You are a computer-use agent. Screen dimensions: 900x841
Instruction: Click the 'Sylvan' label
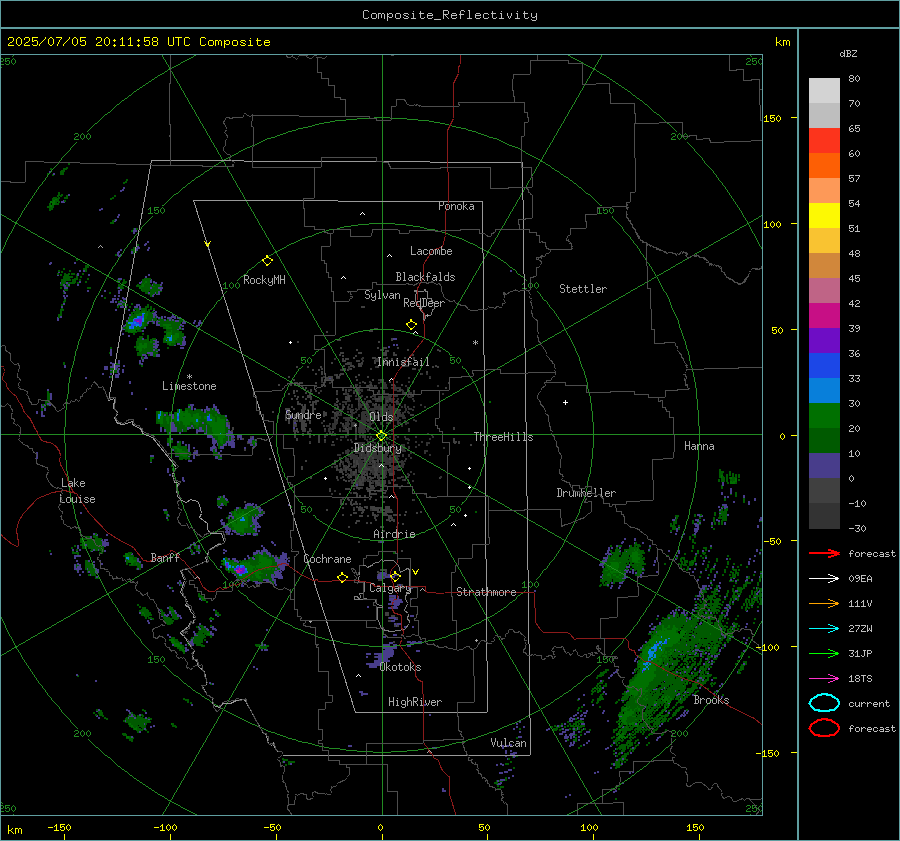point(382,295)
